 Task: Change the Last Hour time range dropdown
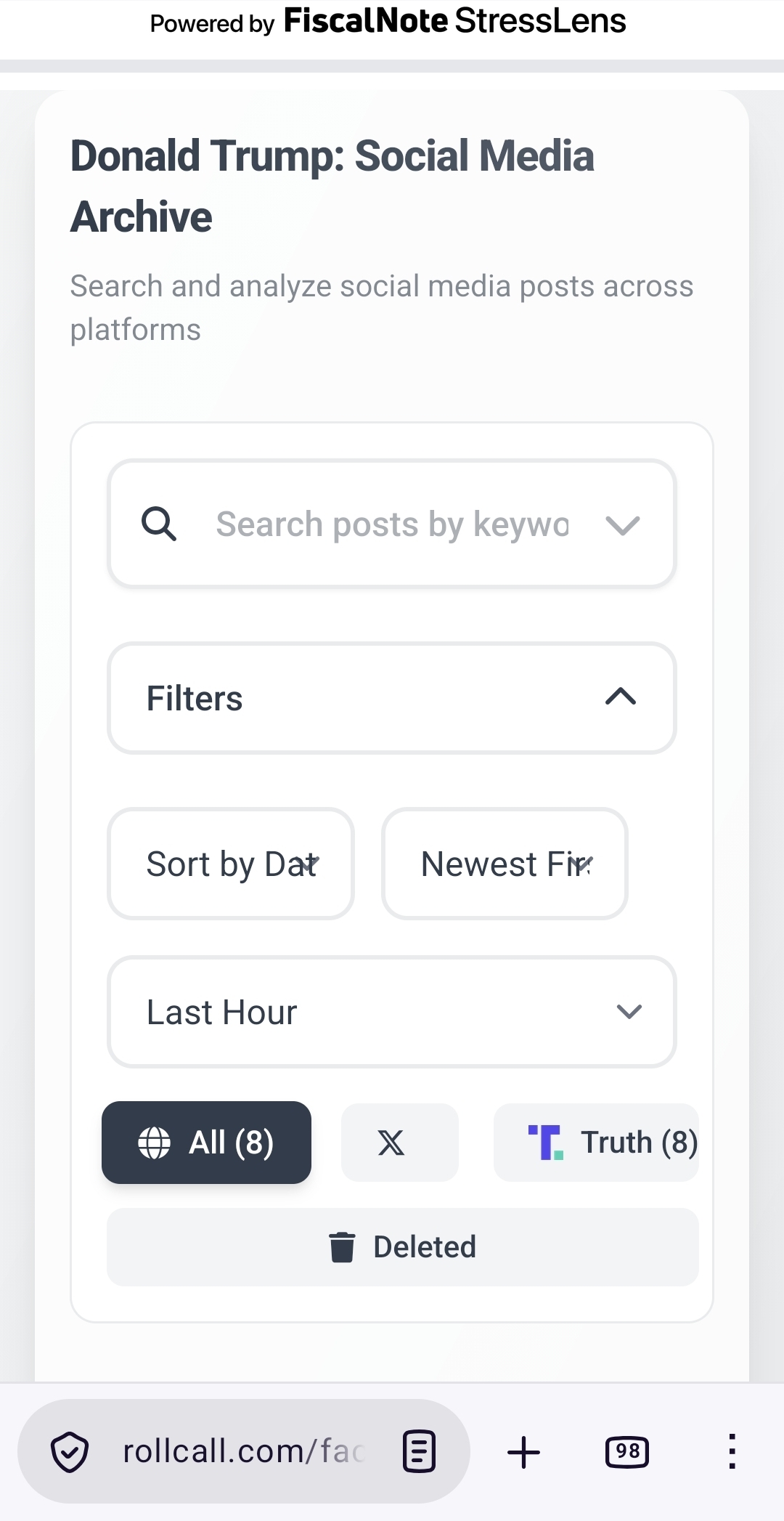392,1012
